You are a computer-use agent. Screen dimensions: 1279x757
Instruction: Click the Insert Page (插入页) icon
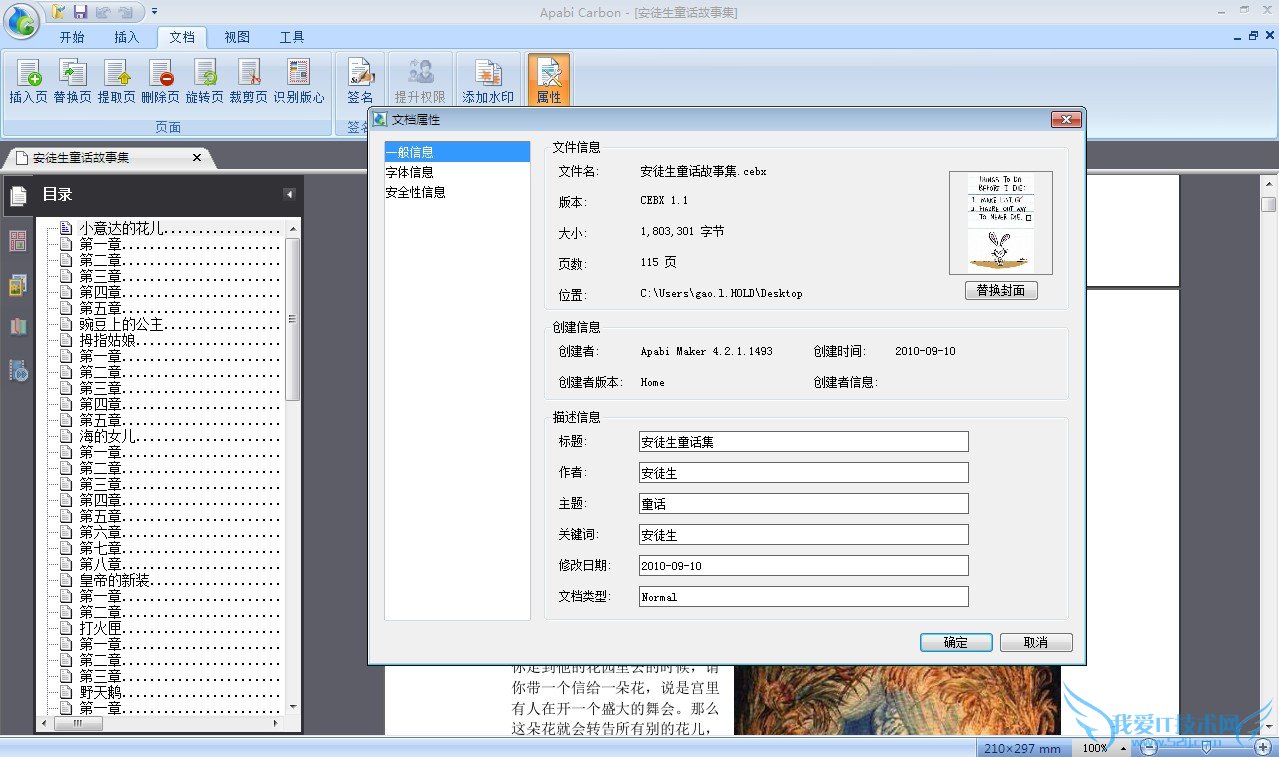pos(28,74)
